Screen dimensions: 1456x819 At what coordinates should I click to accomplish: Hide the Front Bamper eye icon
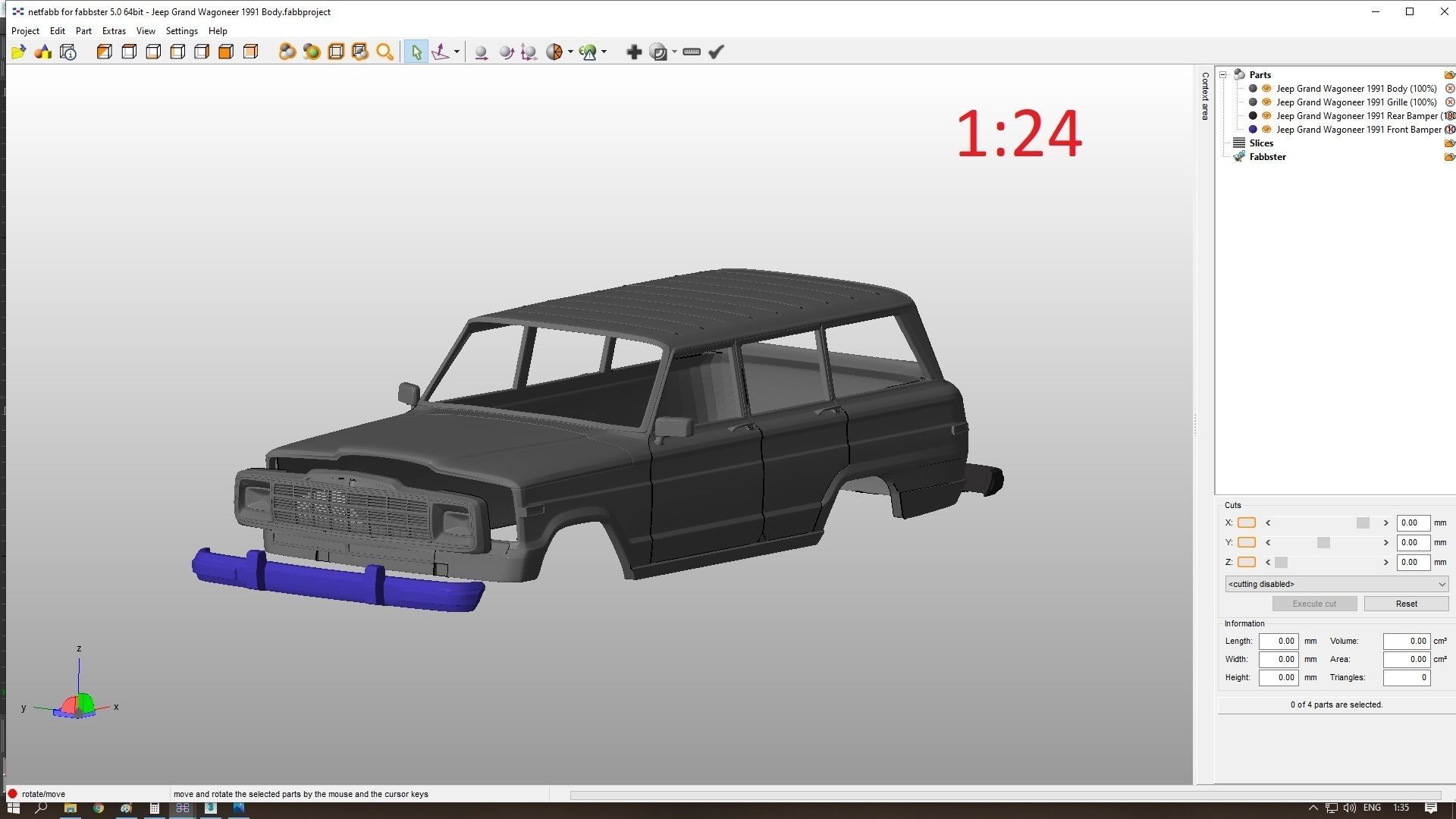(1266, 130)
